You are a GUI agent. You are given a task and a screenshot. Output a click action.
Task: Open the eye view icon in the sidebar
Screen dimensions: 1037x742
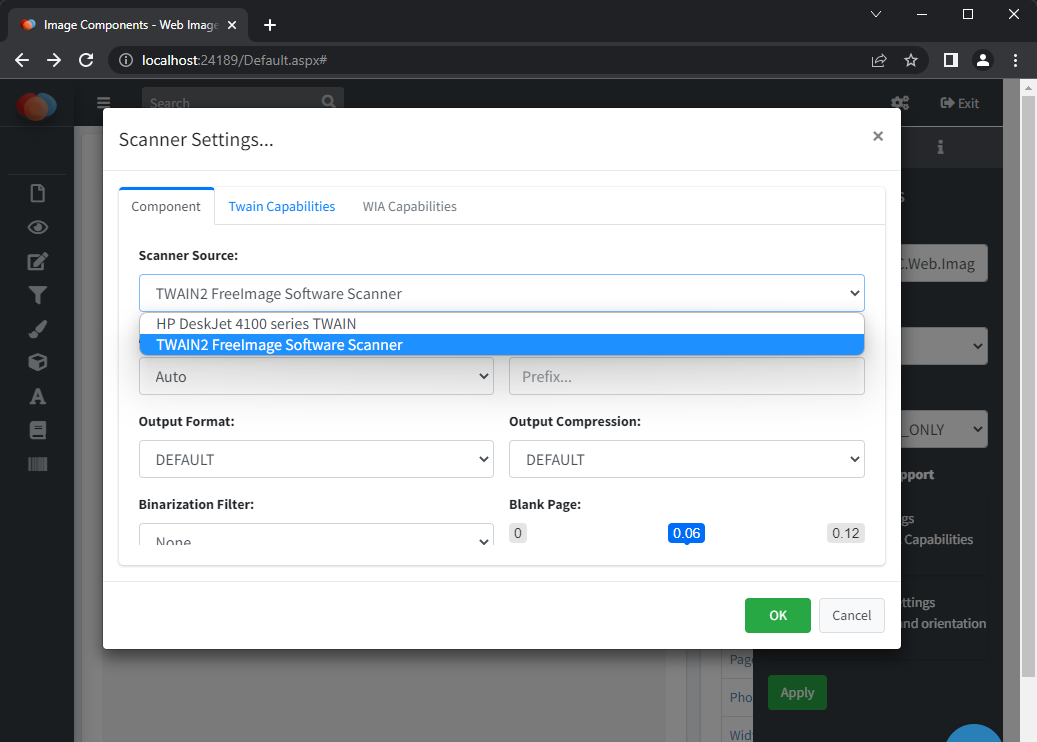38,227
